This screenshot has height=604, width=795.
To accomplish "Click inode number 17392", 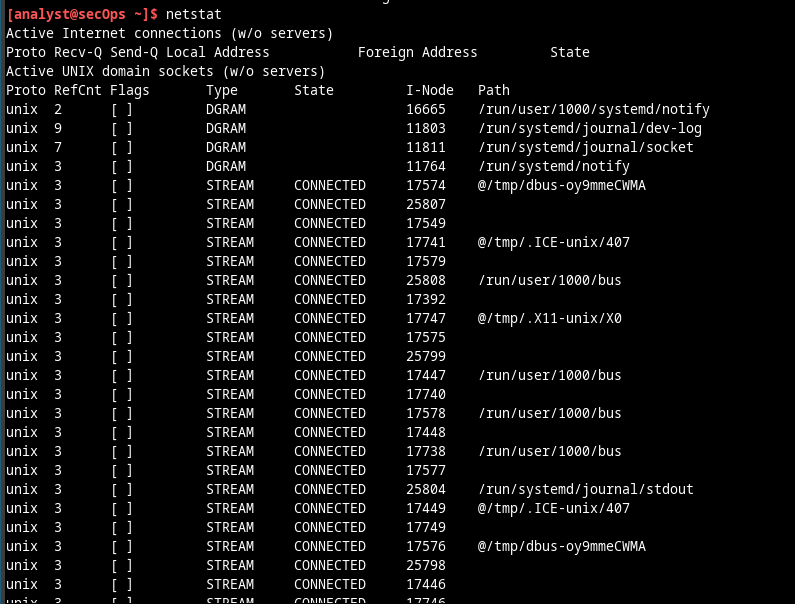I will (x=426, y=299).
